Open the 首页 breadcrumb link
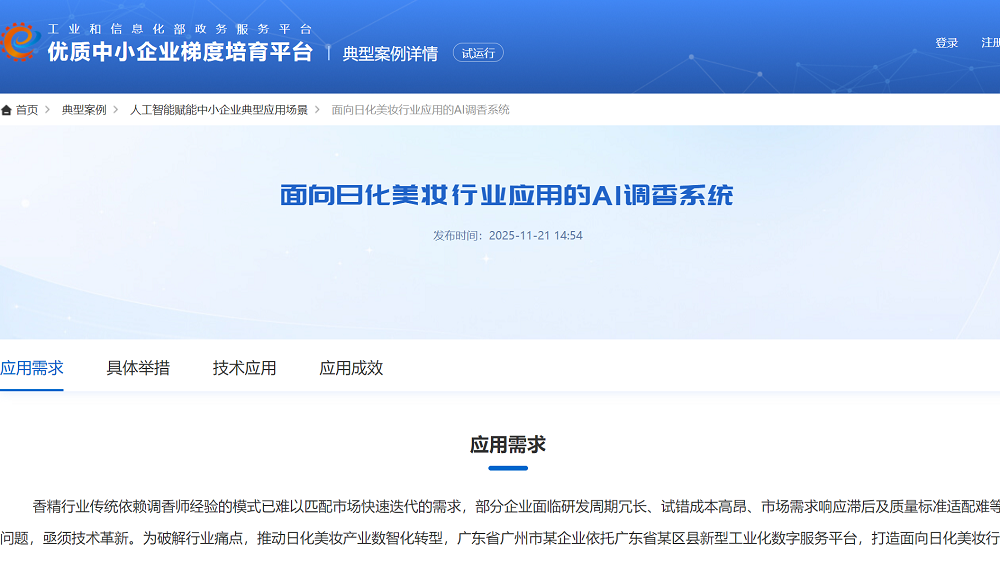The height and width of the screenshot is (562, 1000). 27,110
